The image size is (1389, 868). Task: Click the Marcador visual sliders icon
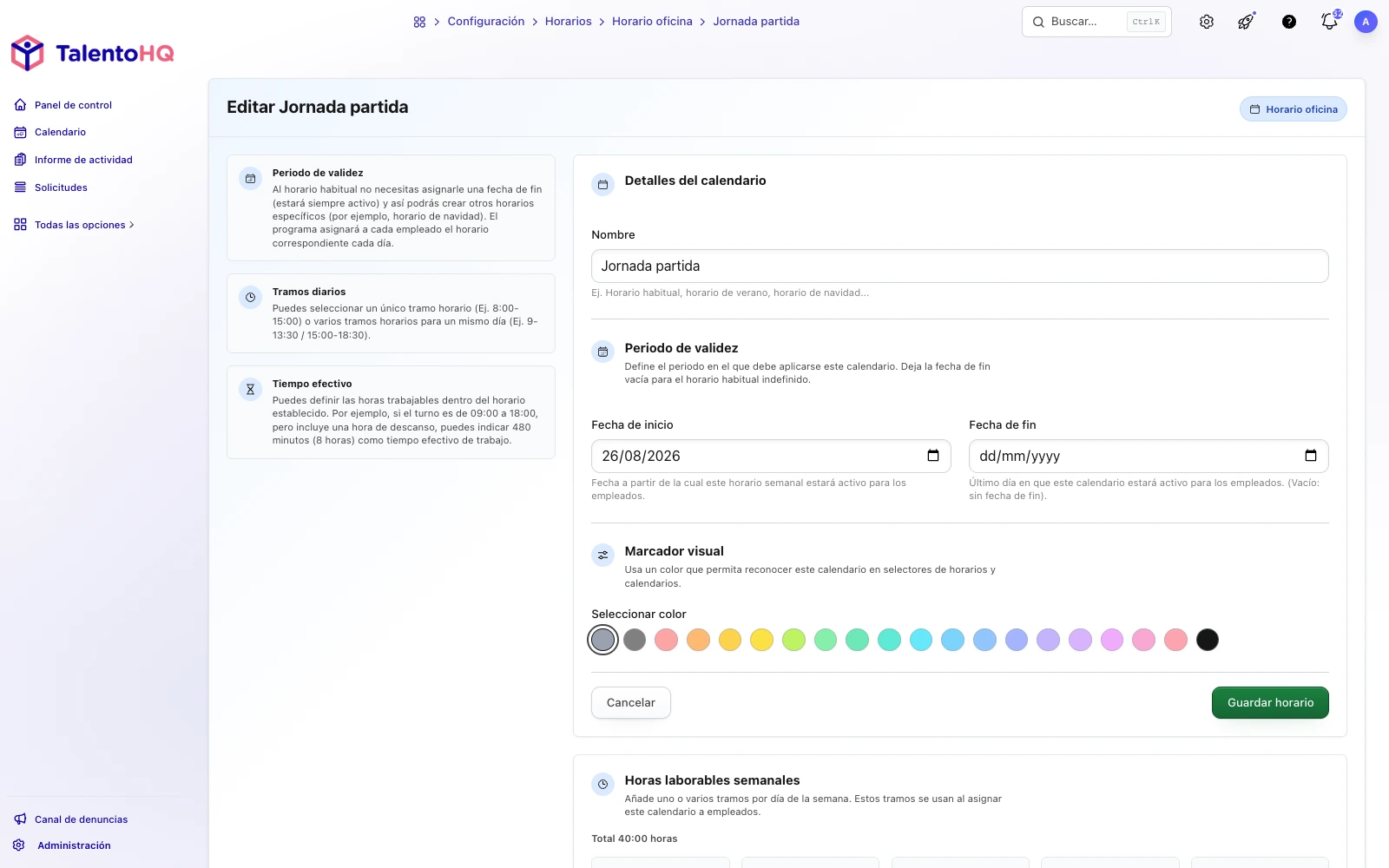point(602,556)
